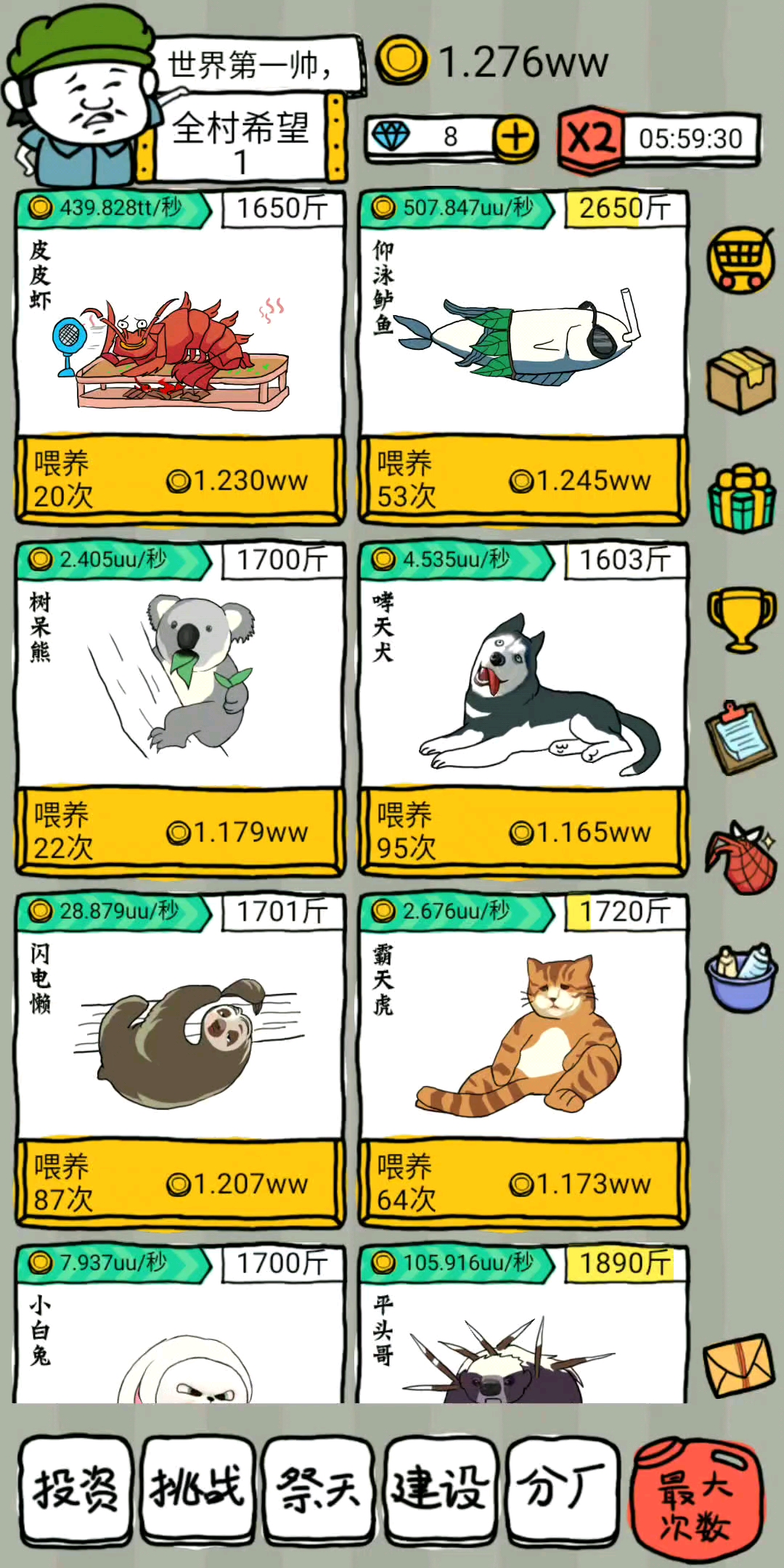Viewport: 784px width, 1568px height.
Task: Open the 建设 tab
Action: [441, 1490]
